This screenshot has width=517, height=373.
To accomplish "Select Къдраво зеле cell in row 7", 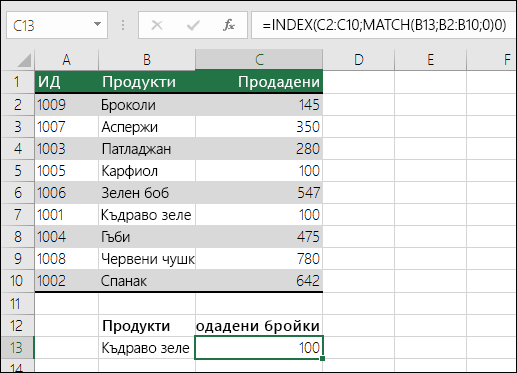I will [147, 215].
